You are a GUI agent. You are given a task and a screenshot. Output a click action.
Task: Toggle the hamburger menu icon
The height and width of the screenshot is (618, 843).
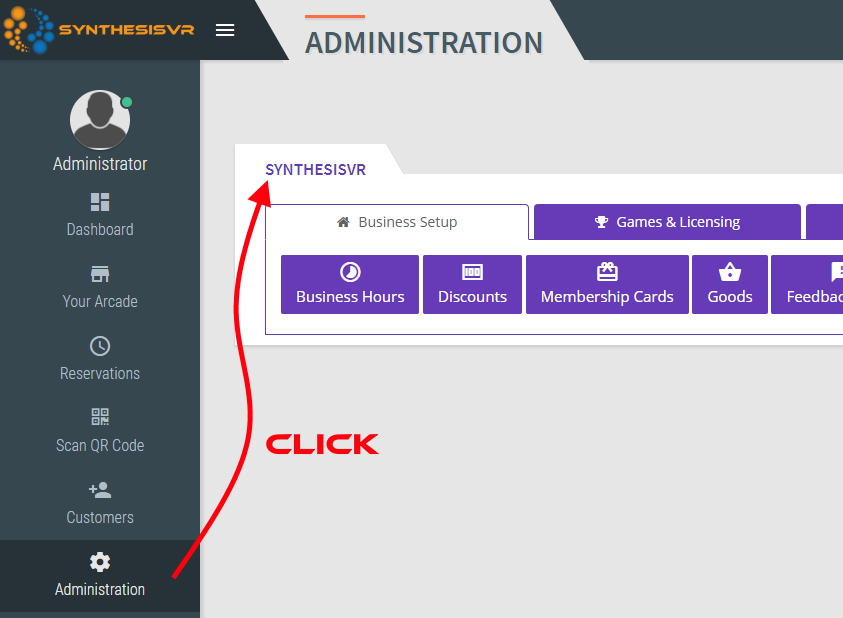coord(225,30)
